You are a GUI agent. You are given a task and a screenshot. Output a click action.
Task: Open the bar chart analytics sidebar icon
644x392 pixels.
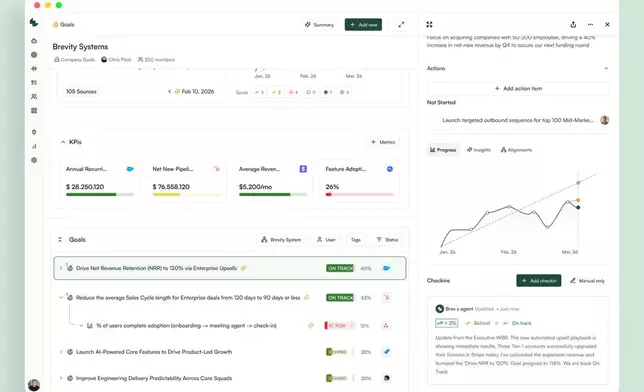click(34, 146)
